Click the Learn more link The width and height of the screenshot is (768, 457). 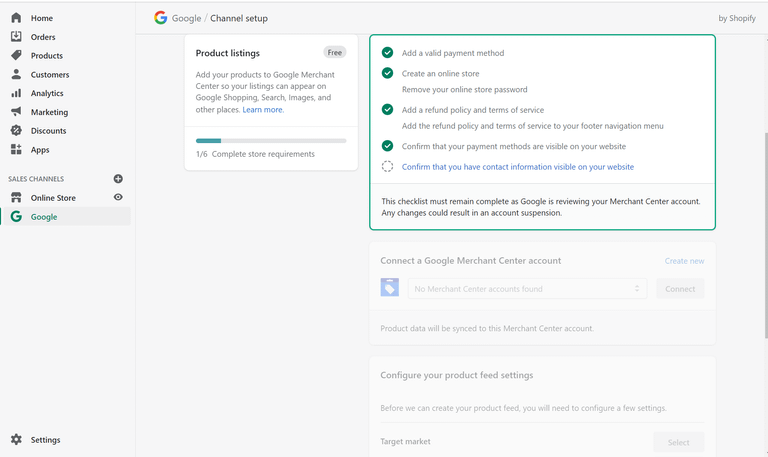click(x=263, y=110)
